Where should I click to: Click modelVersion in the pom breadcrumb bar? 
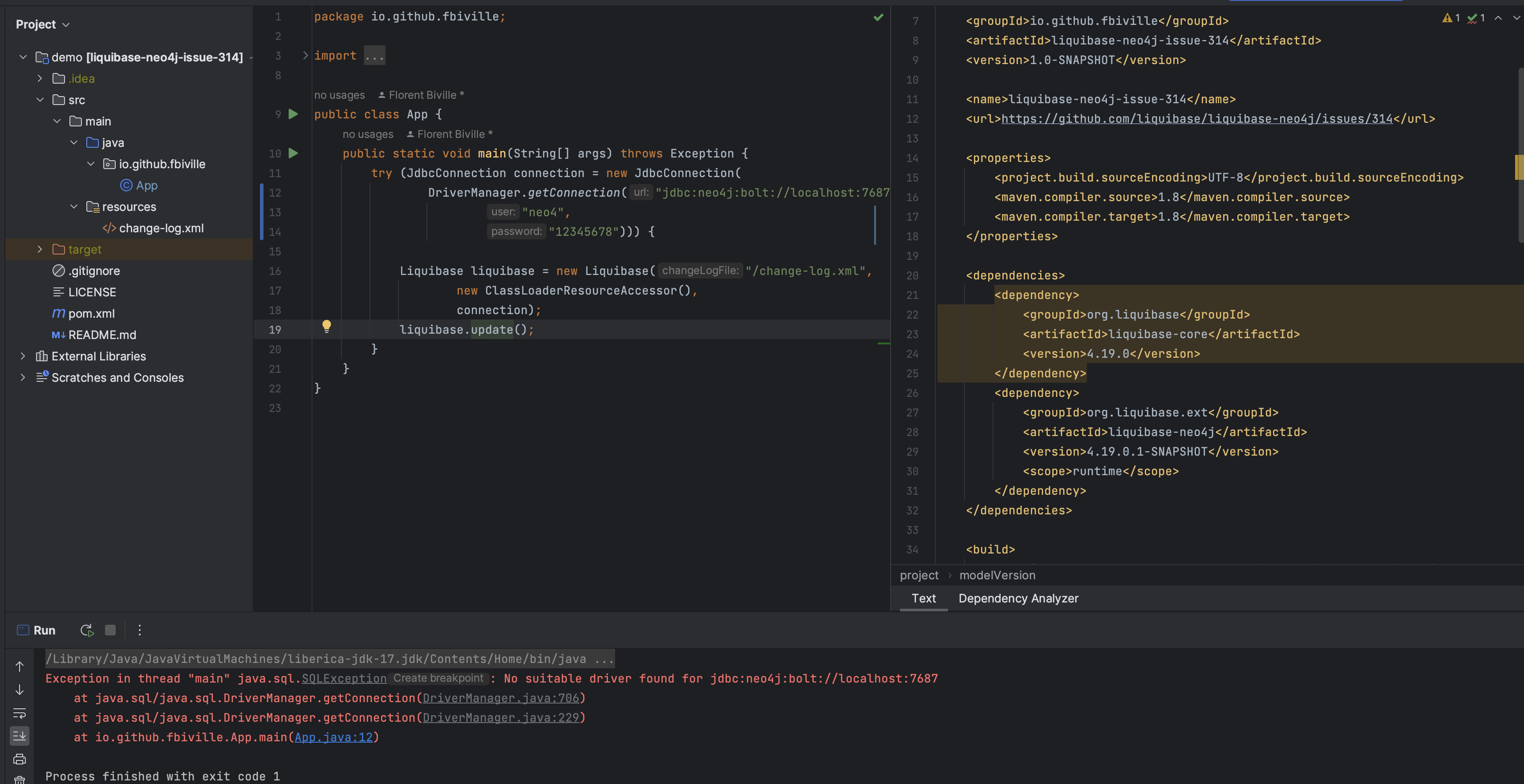997,575
